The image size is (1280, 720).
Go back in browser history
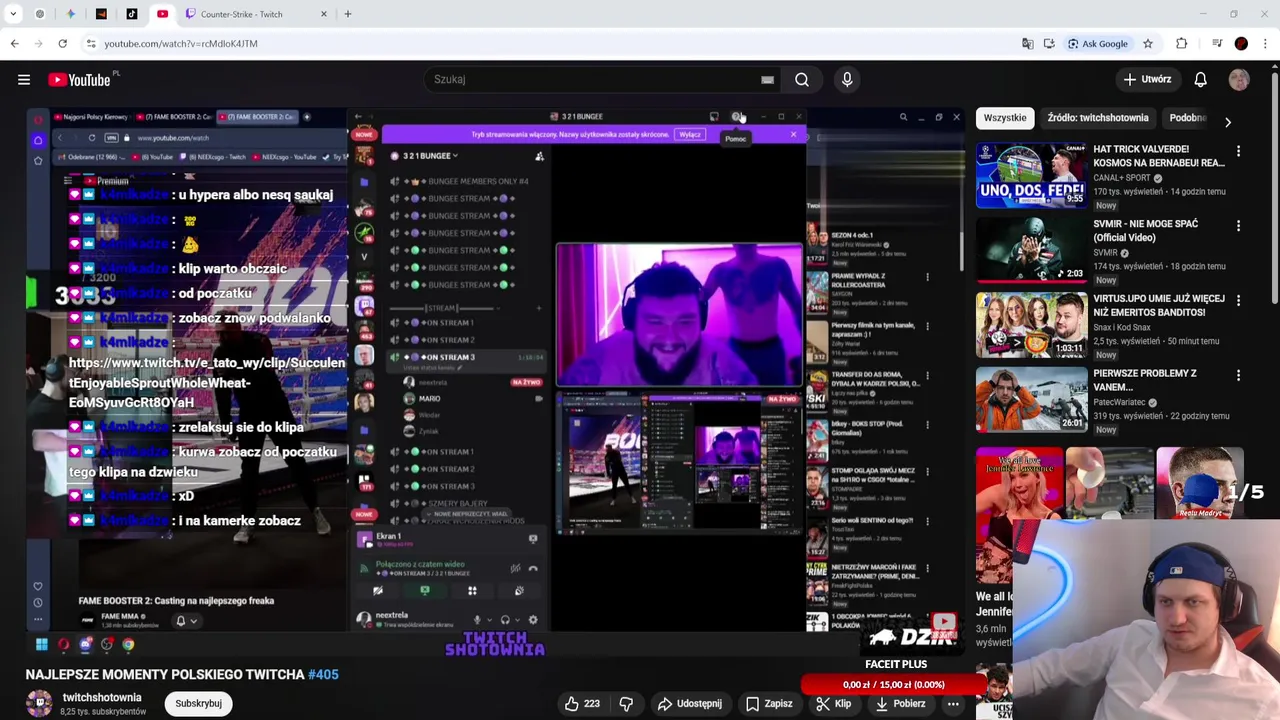[x=14, y=44]
